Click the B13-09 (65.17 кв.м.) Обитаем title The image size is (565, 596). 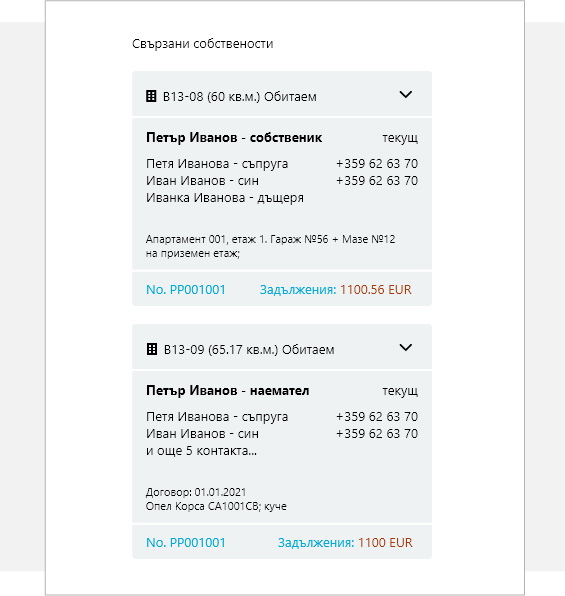click(249, 349)
